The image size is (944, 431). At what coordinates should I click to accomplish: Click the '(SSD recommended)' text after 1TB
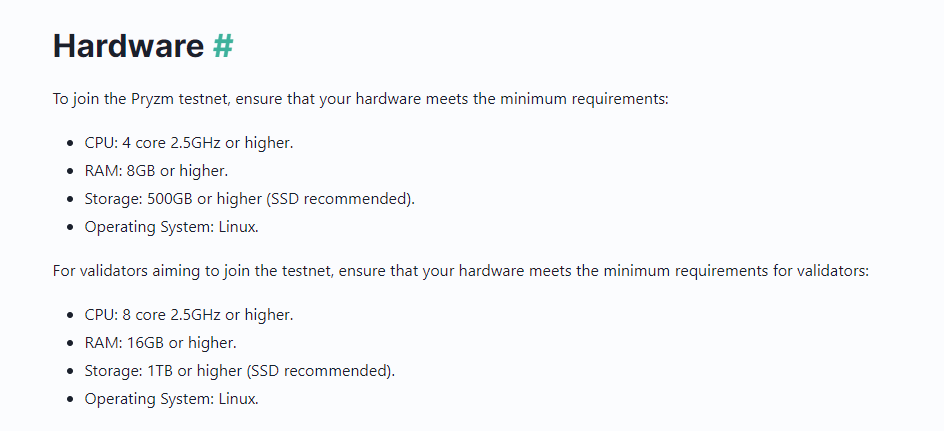tap(320, 371)
